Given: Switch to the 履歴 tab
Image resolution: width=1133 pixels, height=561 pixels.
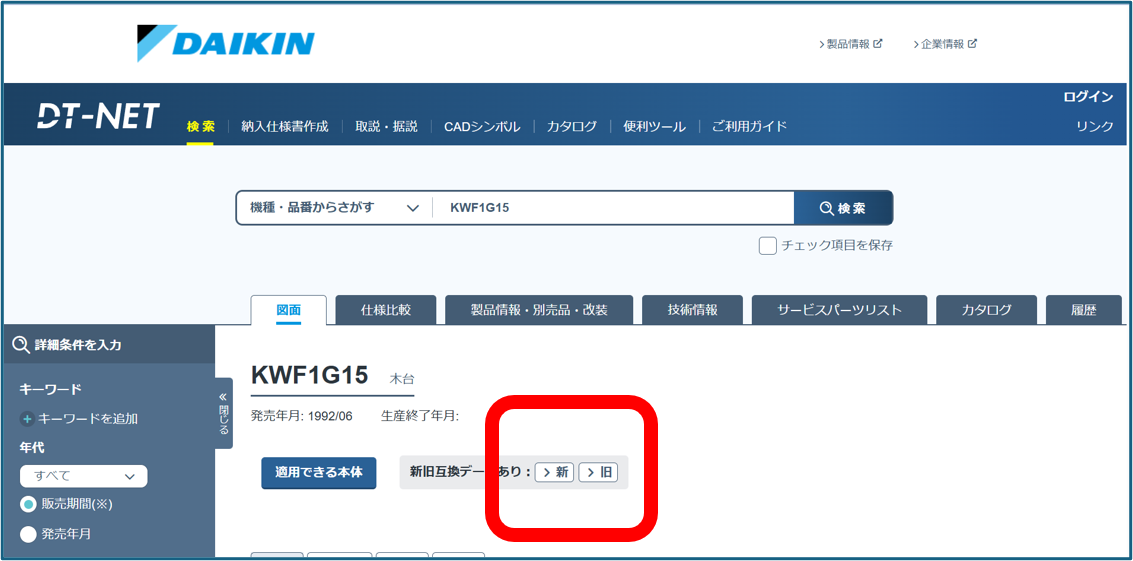Looking at the screenshot, I should (1084, 310).
